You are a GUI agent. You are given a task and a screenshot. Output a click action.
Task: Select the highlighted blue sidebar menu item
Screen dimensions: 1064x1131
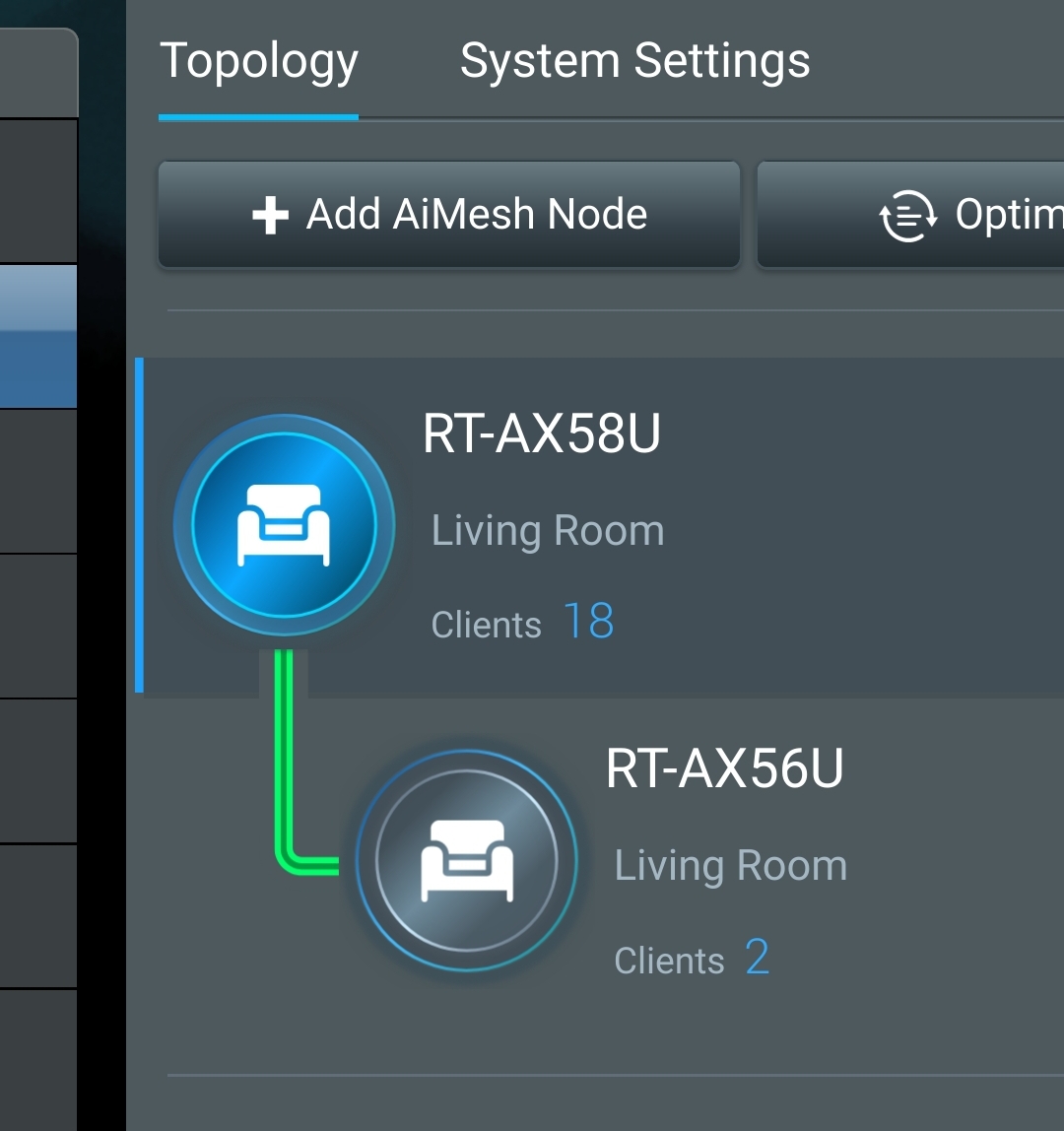(38, 336)
